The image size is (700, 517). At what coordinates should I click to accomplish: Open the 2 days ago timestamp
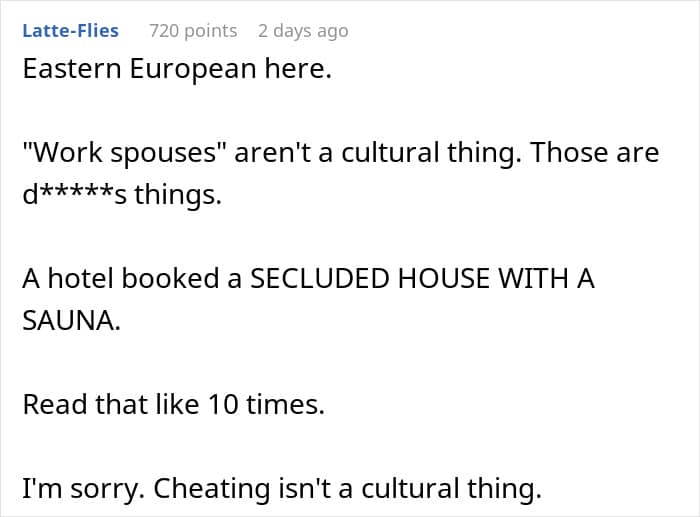pyautogui.click(x=303, y=31)
